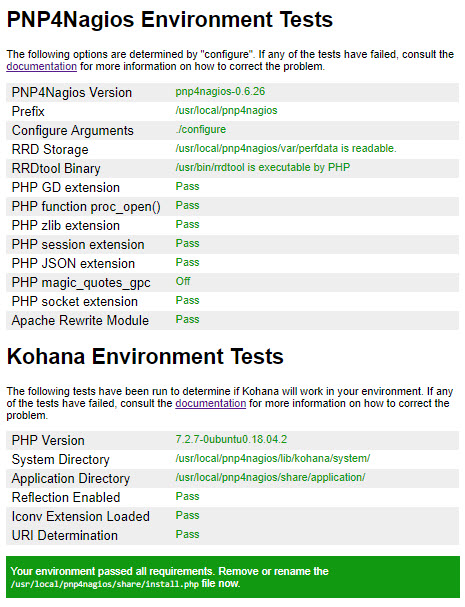
Task: Click the PHP socket extension Pass result
Action: [x=187, y=300]
